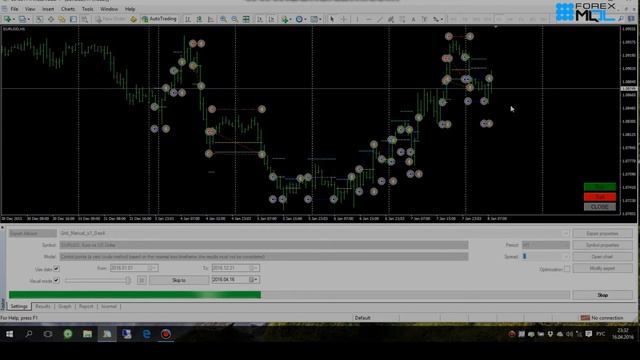This screenshot has height=360, width=640.
Task: Open the Symbol dropdown
Action: click(x=264, y=245)
